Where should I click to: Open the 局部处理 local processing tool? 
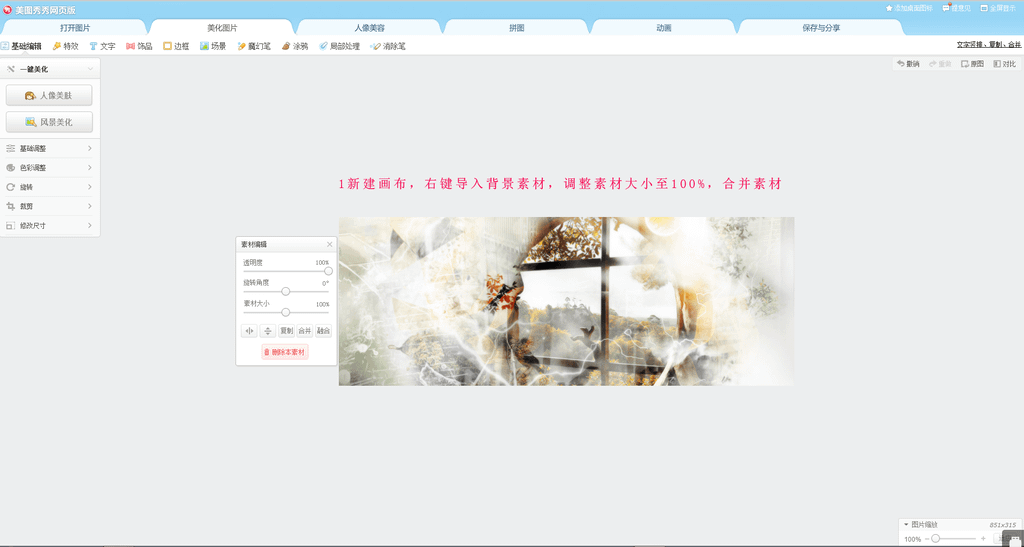tap(339, 46)
